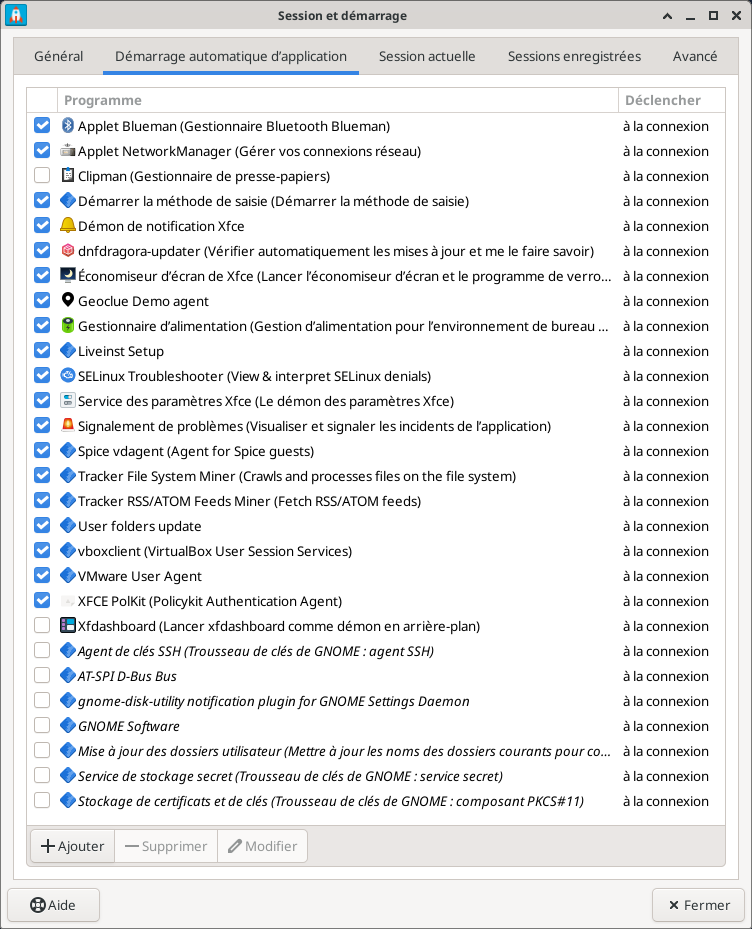The height and width of the screenshot is (929, 752).
Task: Check the Mise à jour des dossiers utilisateur checkbox
Action: click(42, 751)
